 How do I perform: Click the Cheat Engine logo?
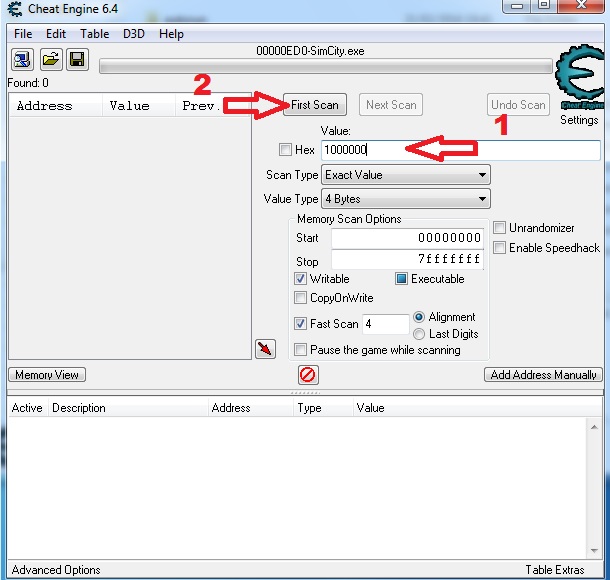(x=580, y=77)
